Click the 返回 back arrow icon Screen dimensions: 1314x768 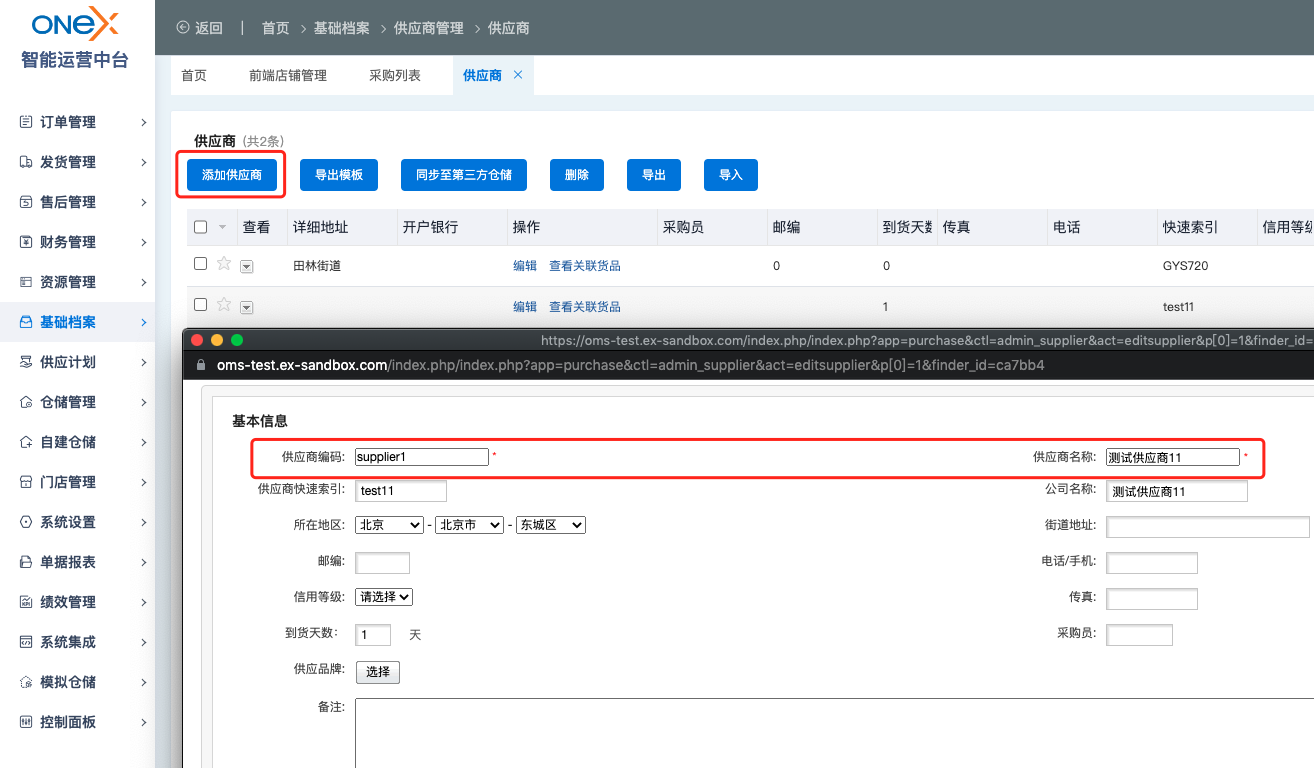(x=182, y=28)
